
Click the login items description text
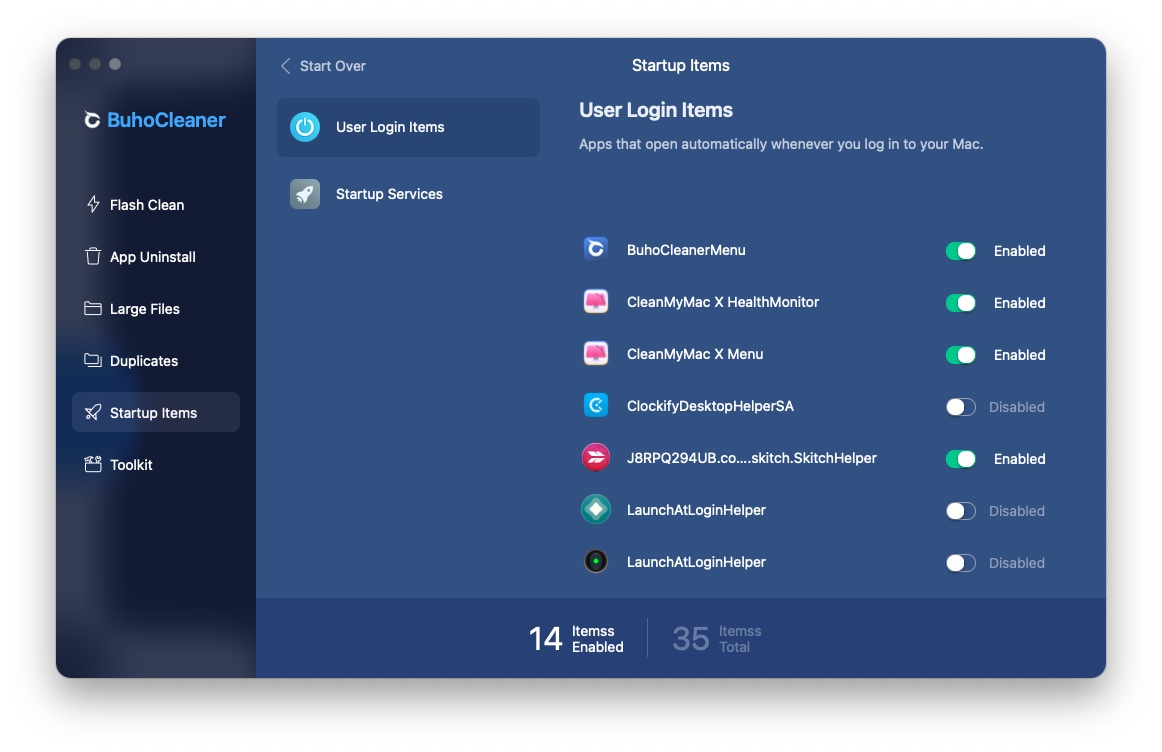(781, 144)
